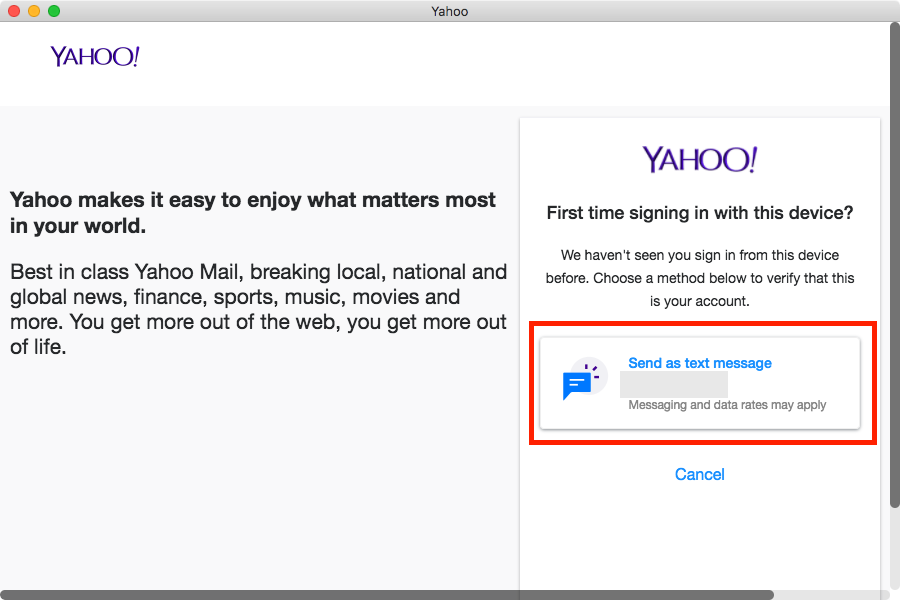Image resolution: width=900 pixels, height=600 pixels.
Task: Click the blue text message bubble icon
Action: (584, 378)
